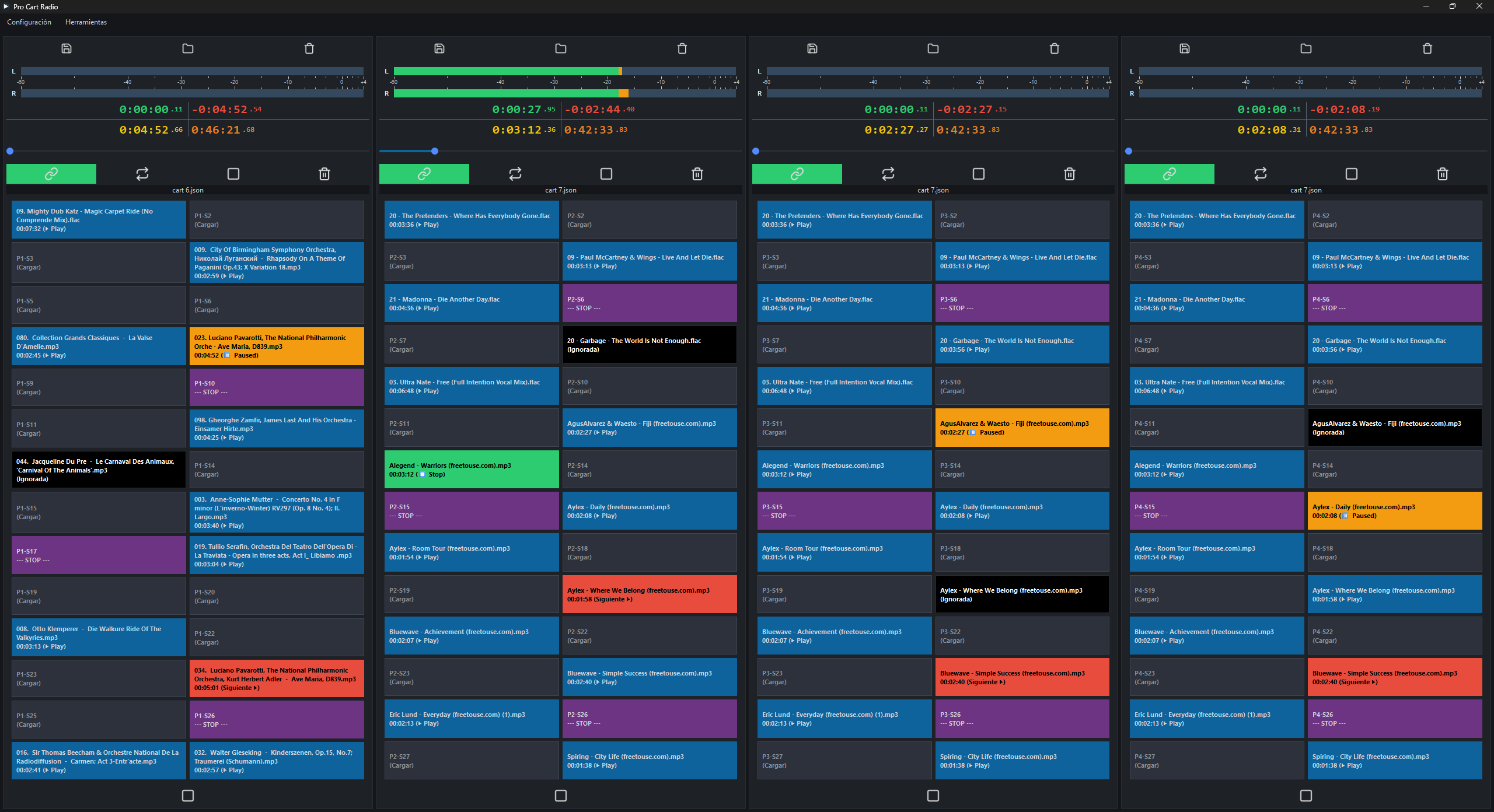Click the red Aylex - Where We Belong Siguiente cart

point(649,594)
